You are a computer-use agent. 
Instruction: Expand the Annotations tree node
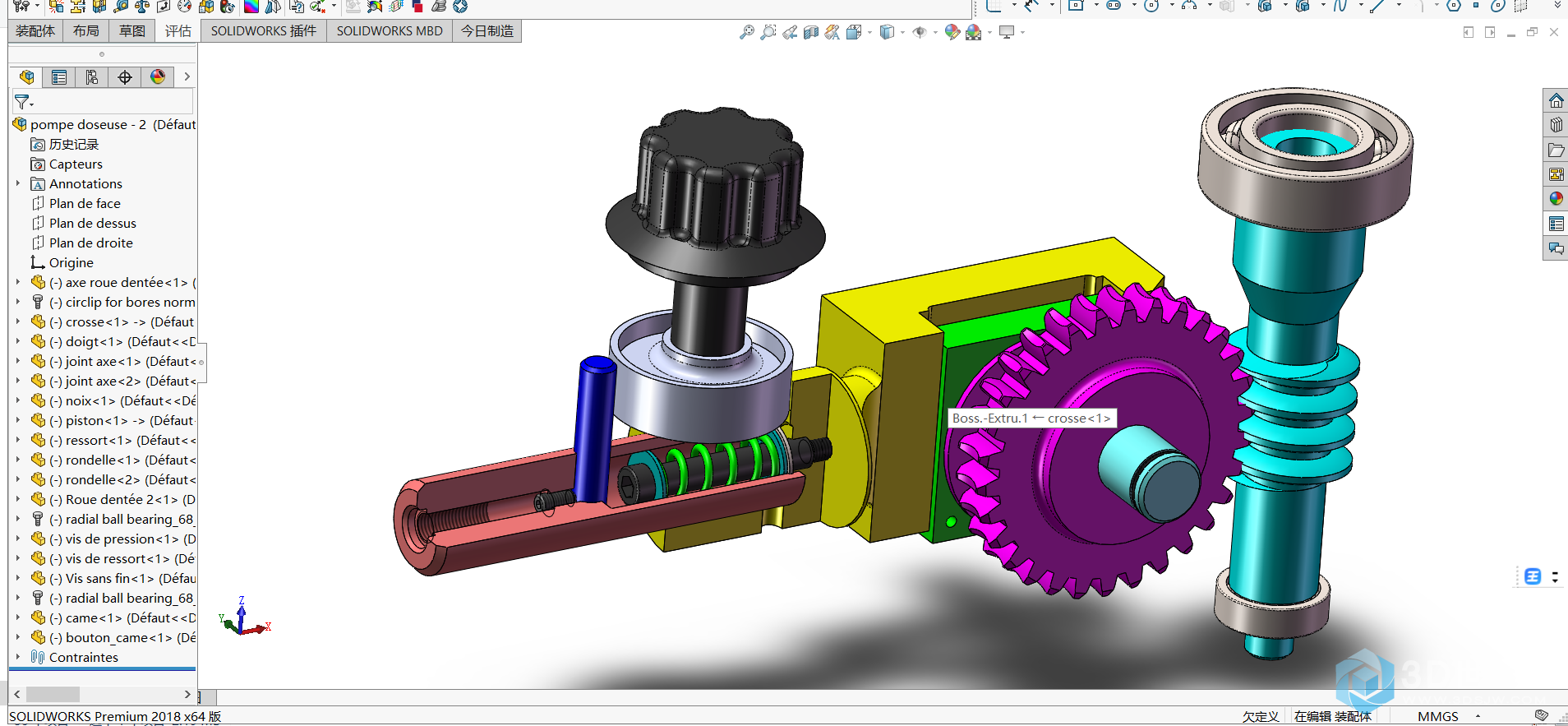(x=17, y=183)
